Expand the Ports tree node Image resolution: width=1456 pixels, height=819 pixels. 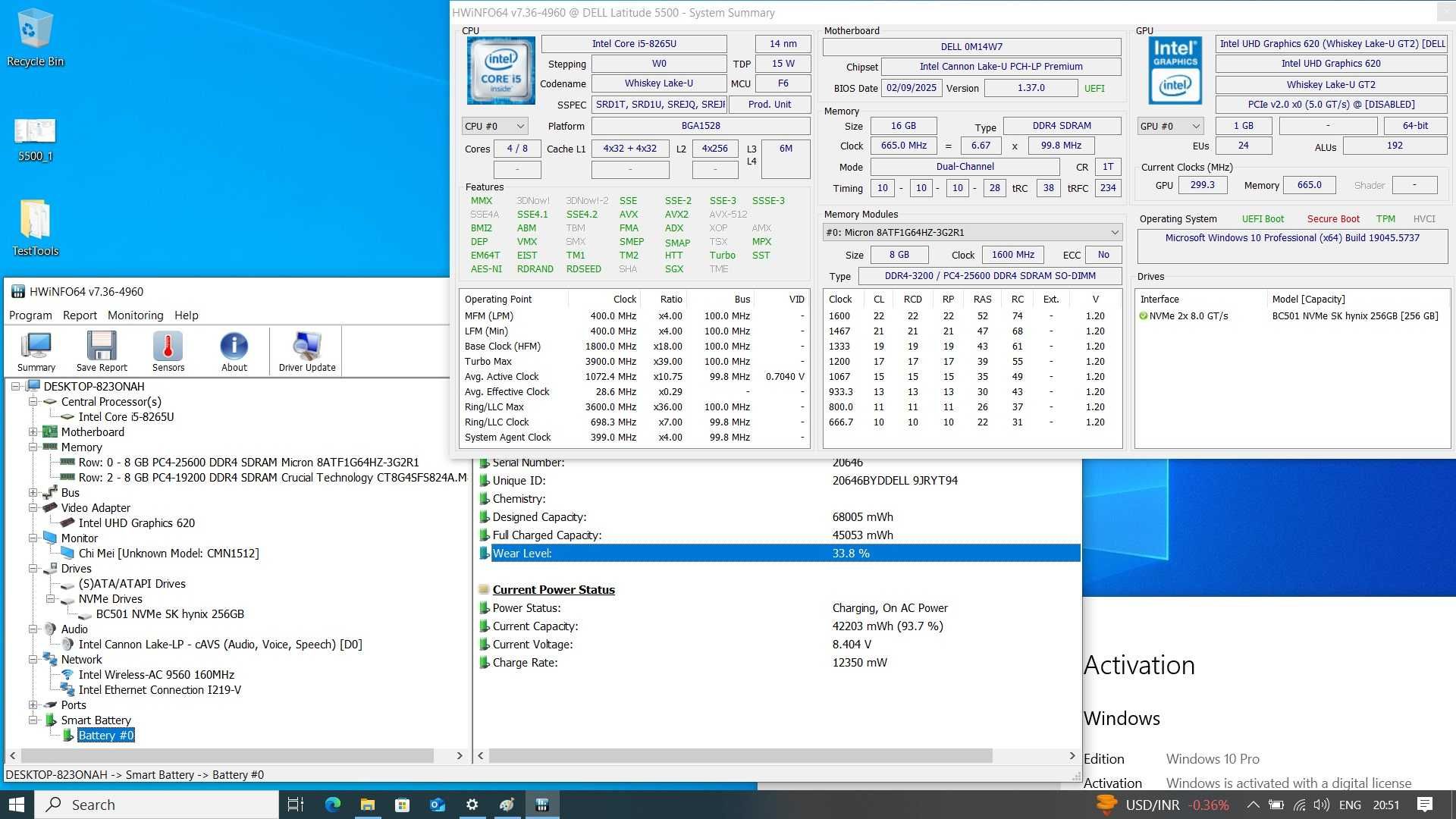[x=33, y=704]
